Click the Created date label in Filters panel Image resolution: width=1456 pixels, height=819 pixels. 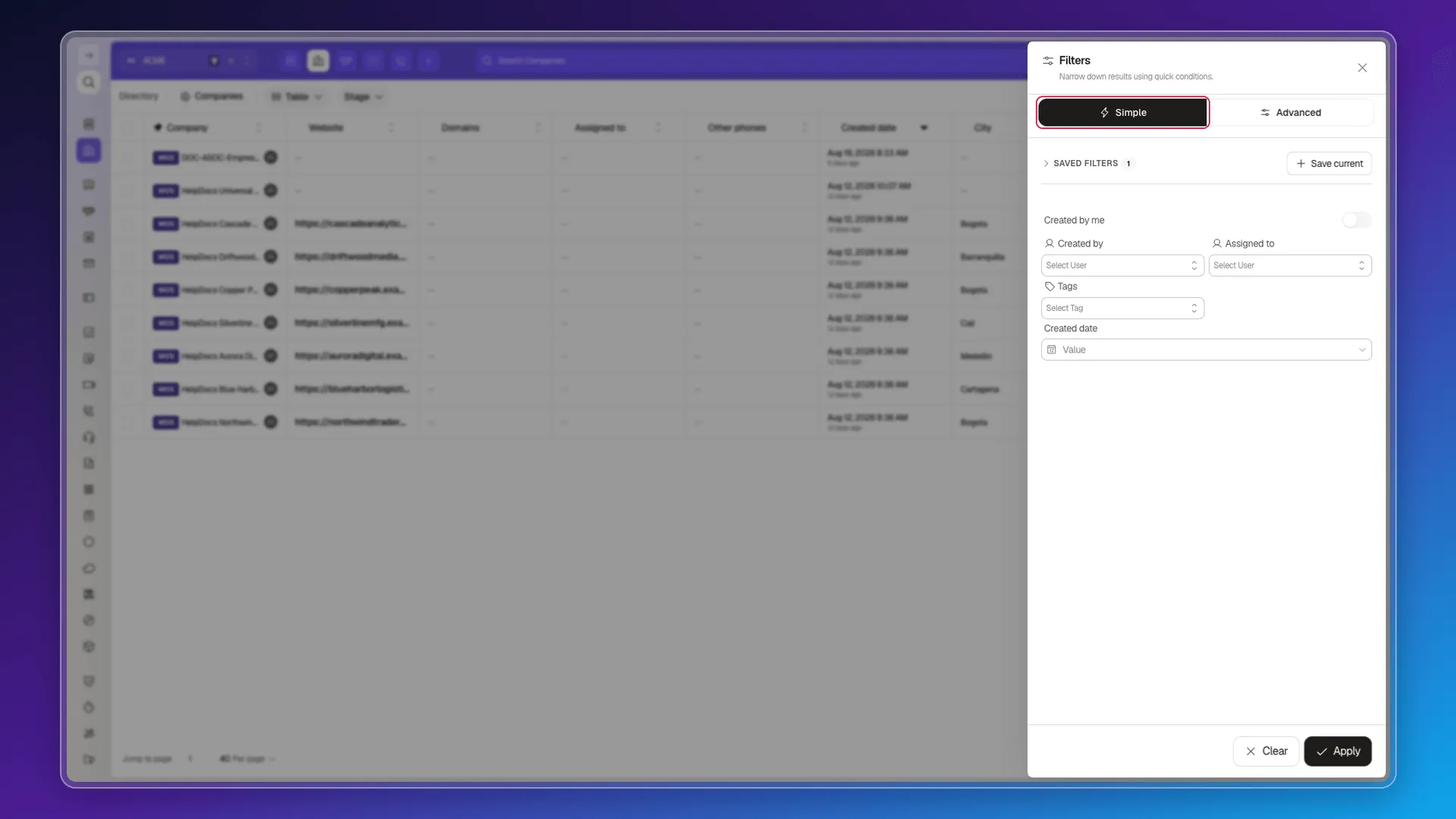click(1070, 328)
